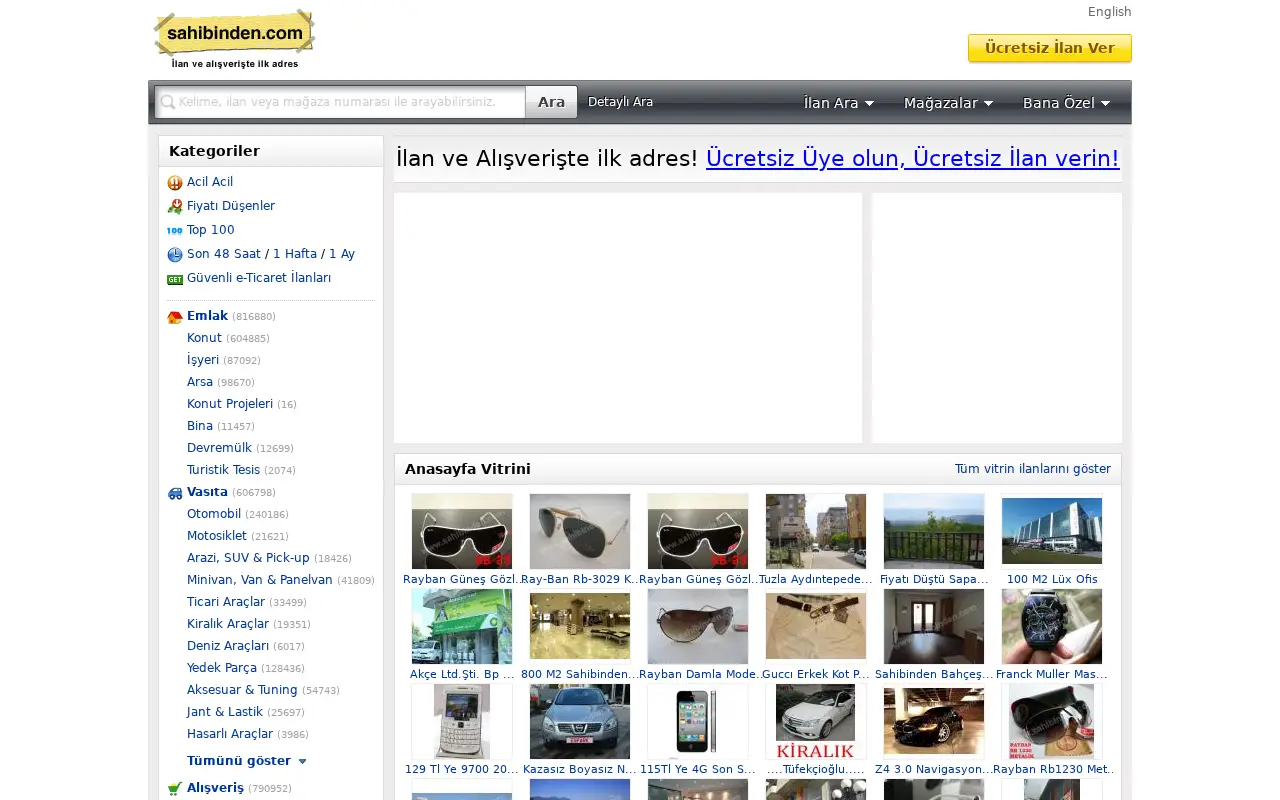This screenshot has width=1280, height=800.
Task: Open the Z4 3.0 Navigasyon car thumbnail
Action: 934,721
